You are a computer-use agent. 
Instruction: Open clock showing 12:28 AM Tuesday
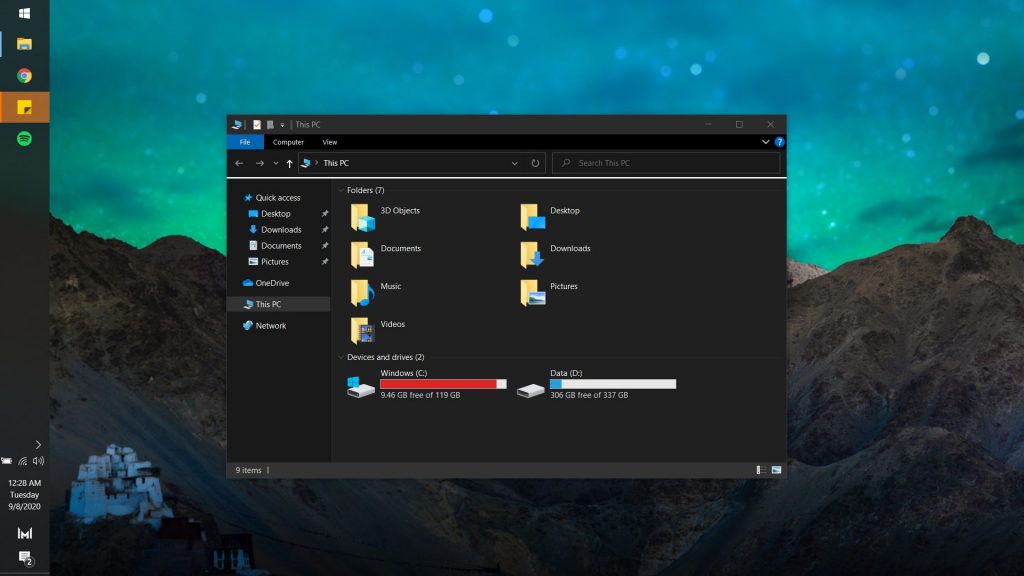click(x=25, y=495)
